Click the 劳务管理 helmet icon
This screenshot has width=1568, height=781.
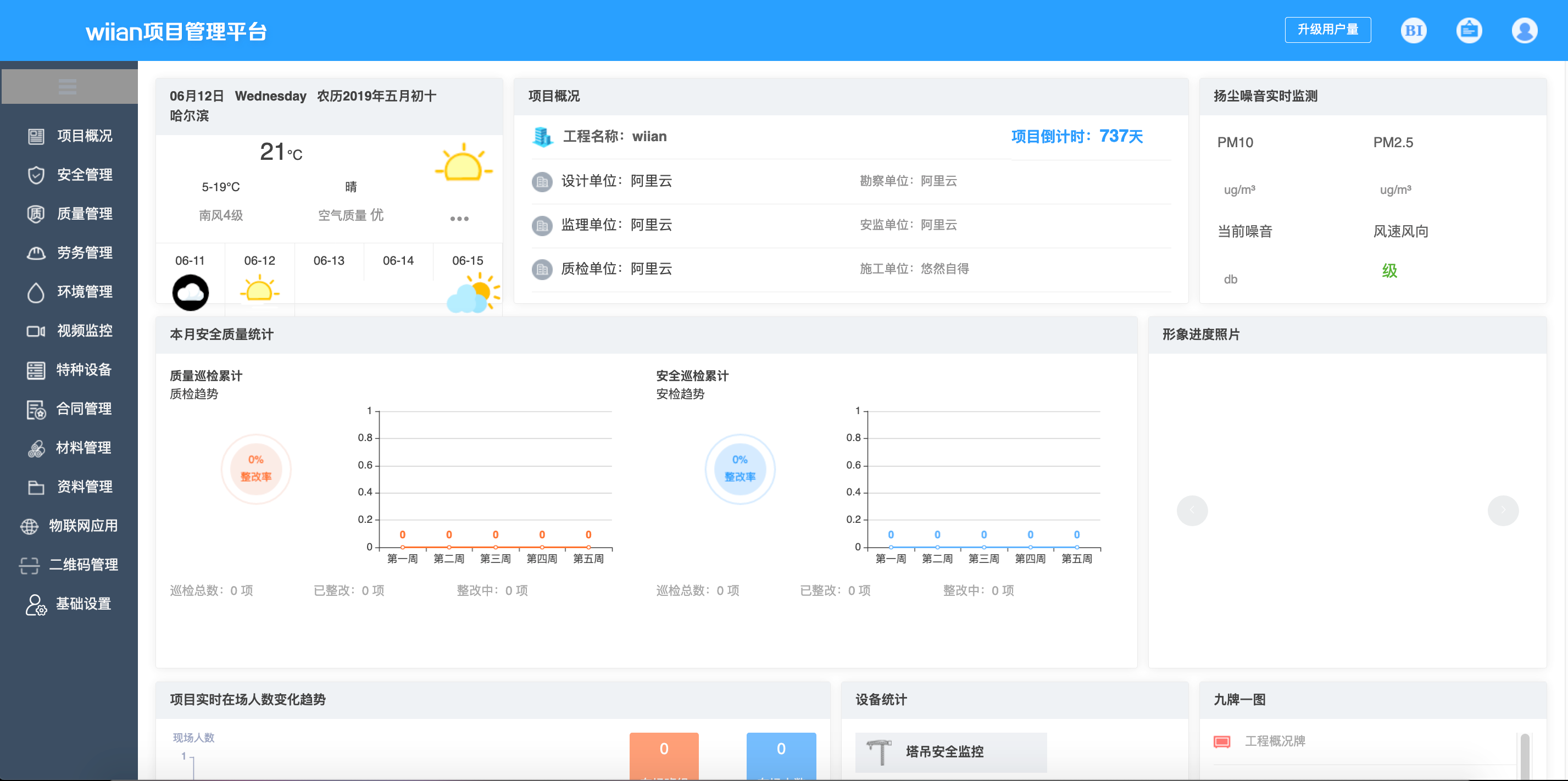pyautogui.click(x=36, y=253)
